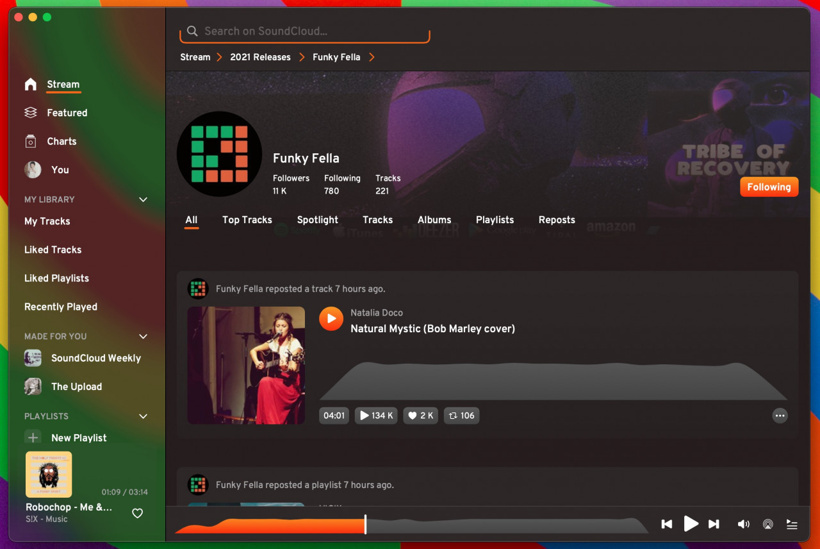Seek in the bottom player waveform
This screenshot has height=549, width=820.
(500, 524)
